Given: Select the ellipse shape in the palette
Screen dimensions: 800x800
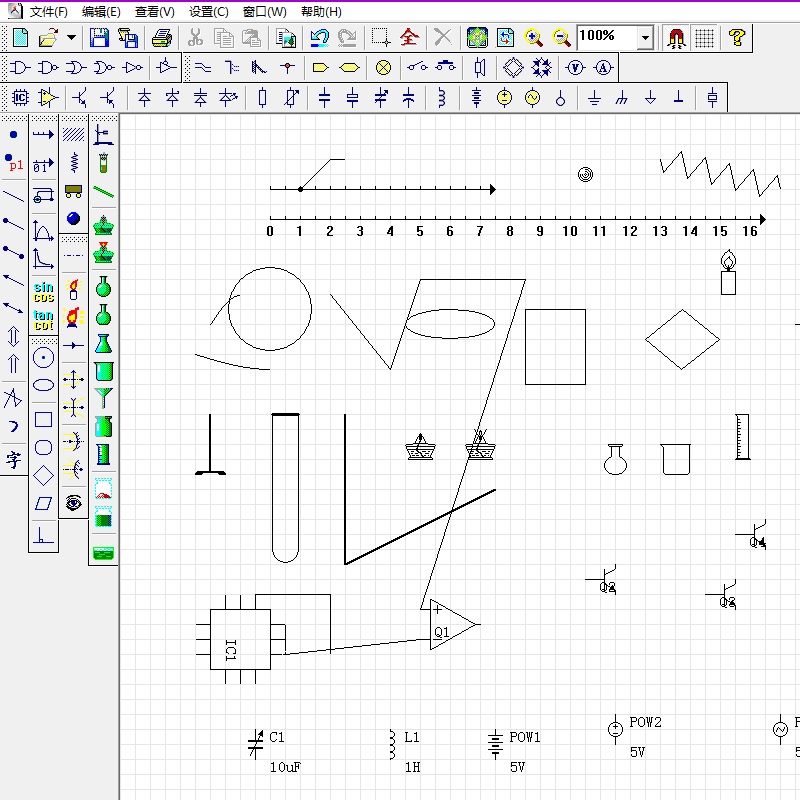Looking at the screenshot, I should pyautogui.click(x=43, y=385).
